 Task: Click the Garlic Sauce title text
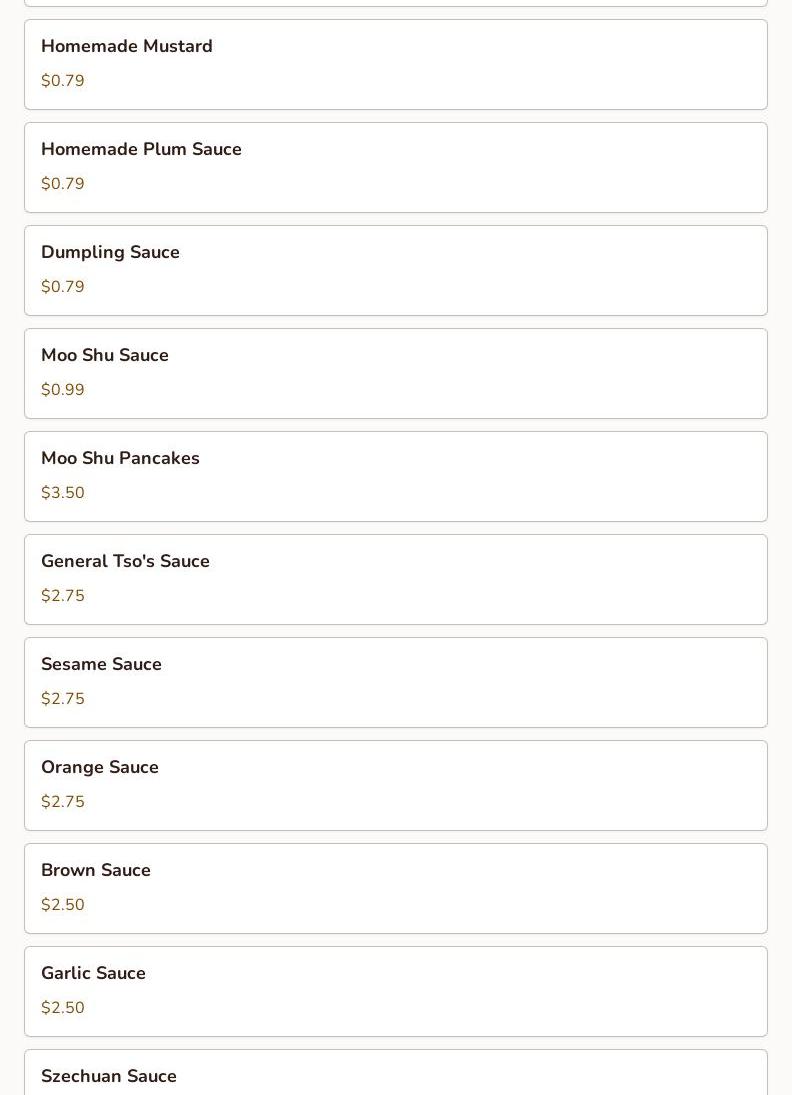pos(93,973)
